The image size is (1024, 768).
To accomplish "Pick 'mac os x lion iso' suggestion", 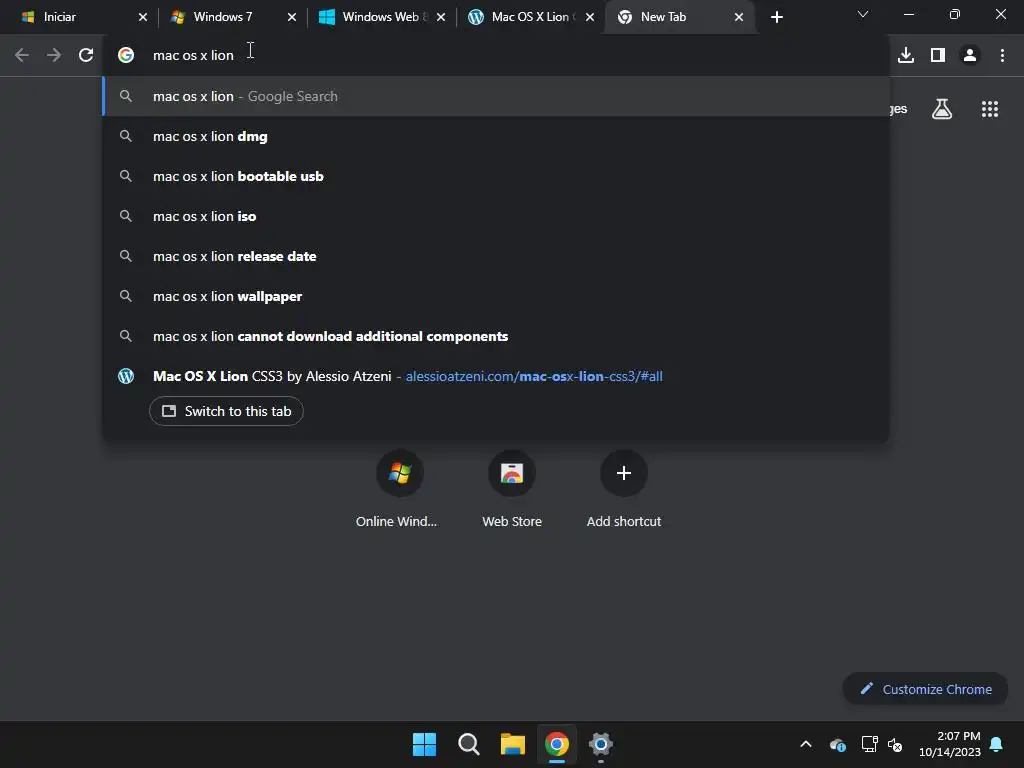I will (496, 216).
